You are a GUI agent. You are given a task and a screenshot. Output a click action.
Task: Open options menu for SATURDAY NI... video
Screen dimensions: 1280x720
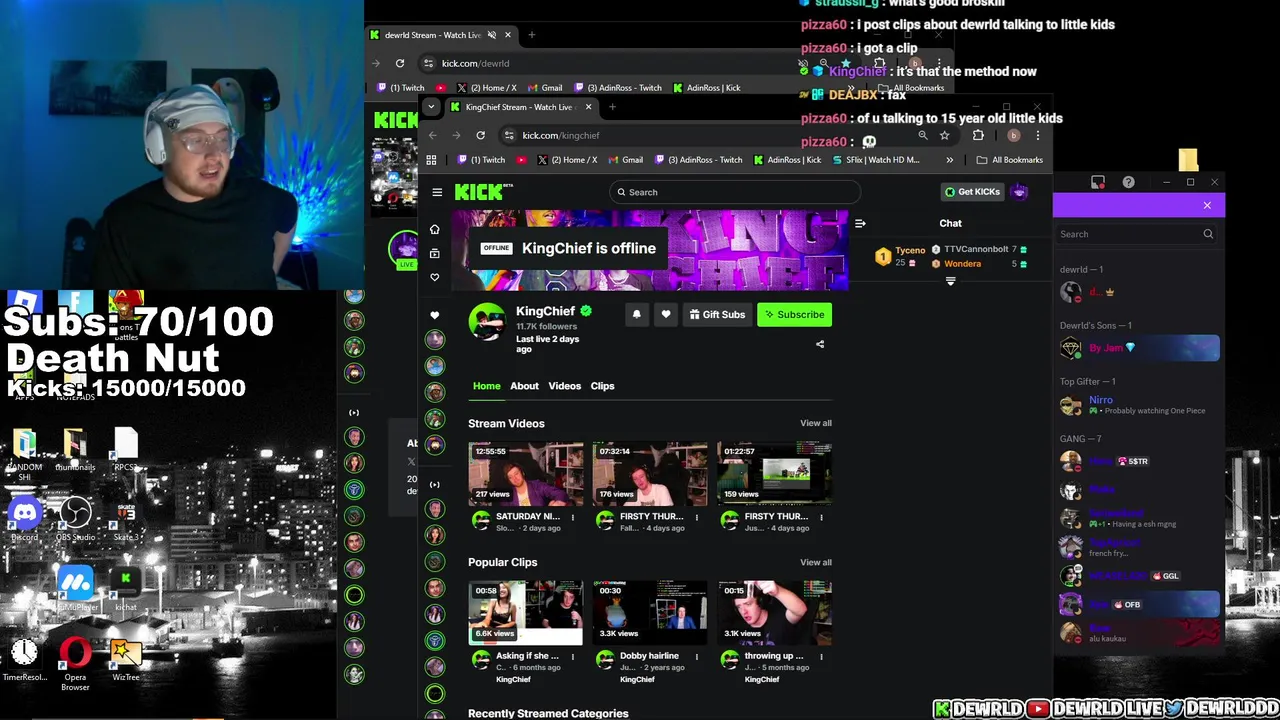[x=572, y=517]
